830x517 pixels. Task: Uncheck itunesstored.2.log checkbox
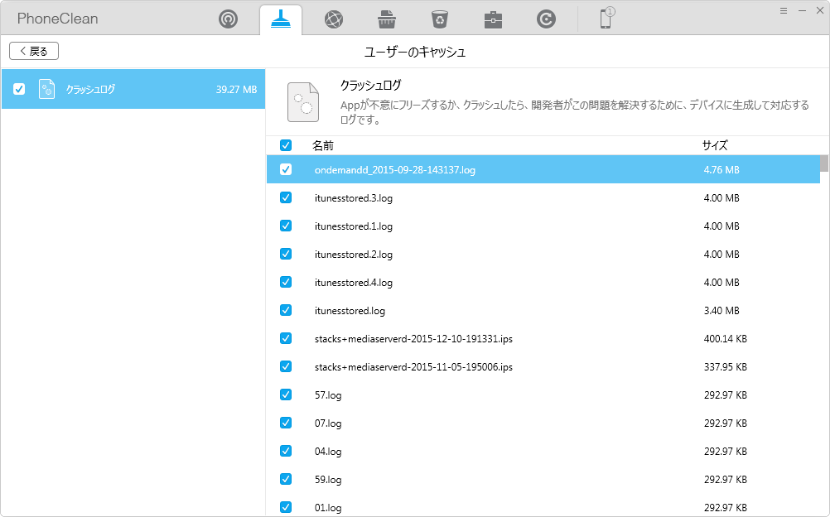tap(286, 253)
